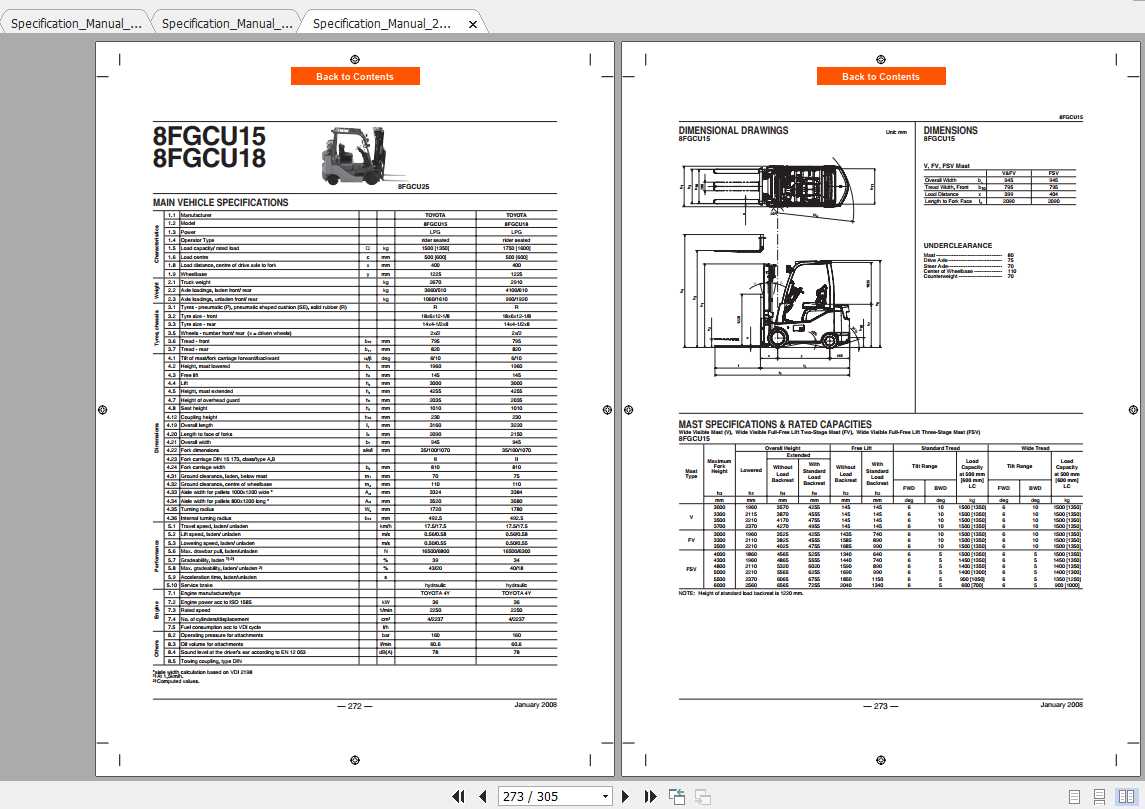The height and width of the screenshot is (809, 1145).
Task: Go to the next page
Action: coord(626,796)
